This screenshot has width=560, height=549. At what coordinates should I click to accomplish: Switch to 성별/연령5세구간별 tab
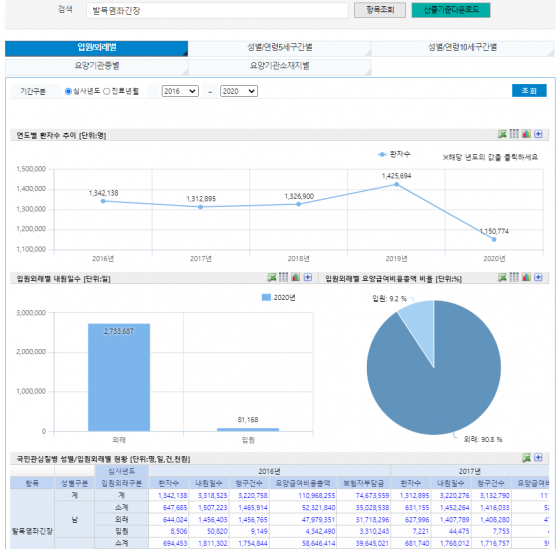[280, 48]
